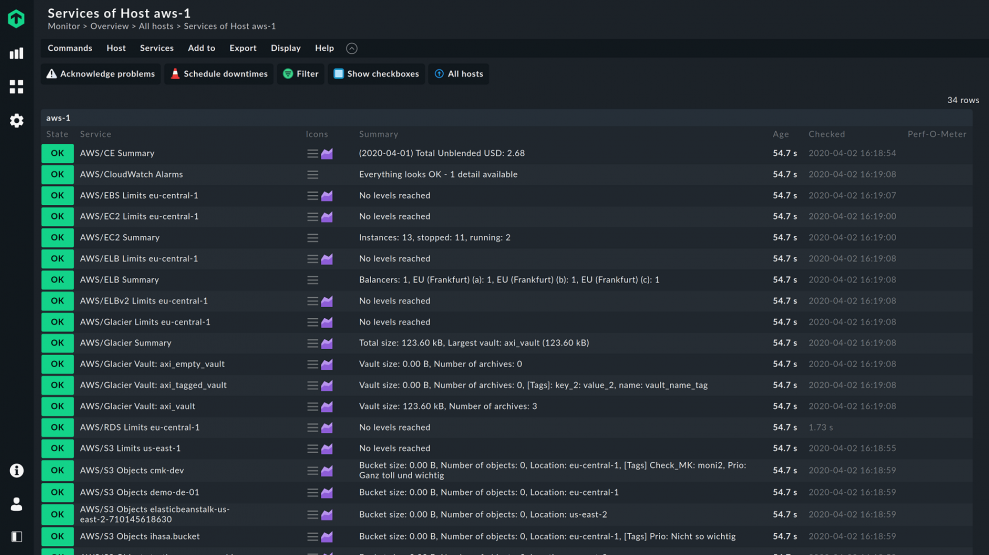Screen dimensions: 989x555
Task: Click 'Instances: 13, stopped: 11, running: 2' summary
Action: [435, 238]
